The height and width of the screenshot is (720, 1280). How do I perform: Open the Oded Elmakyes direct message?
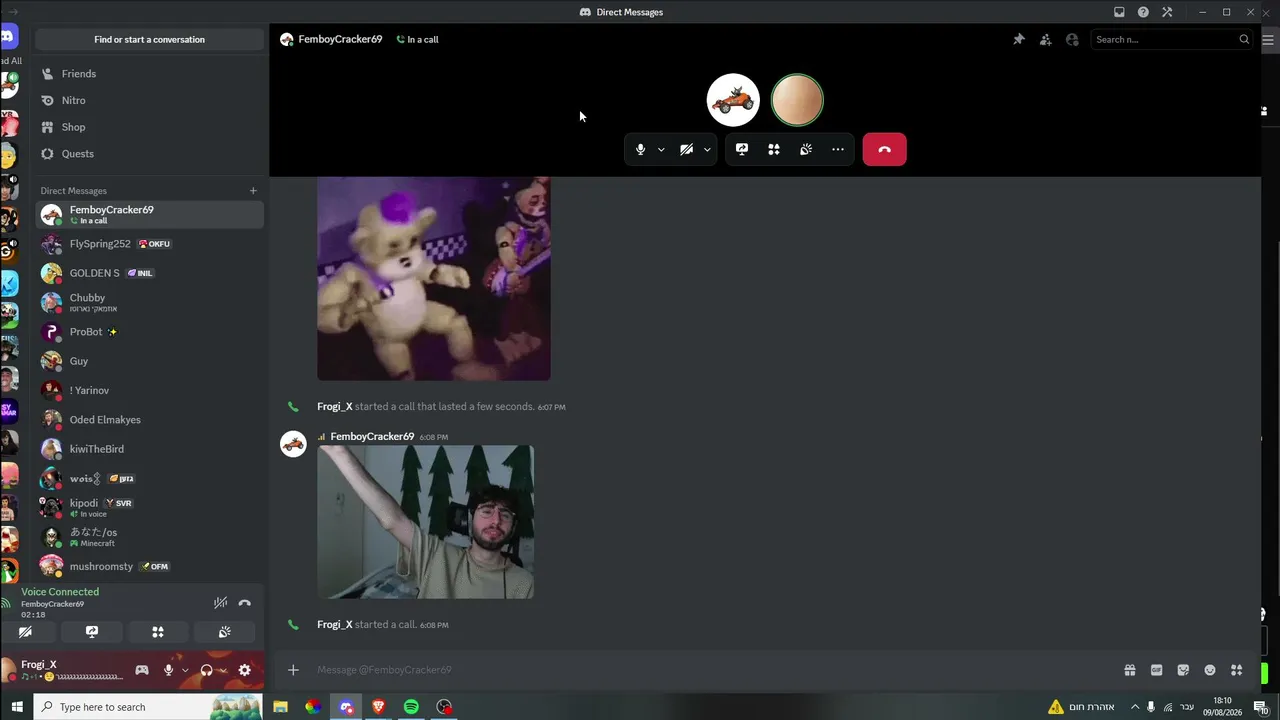pyautogui.click(x=150, y=420)
